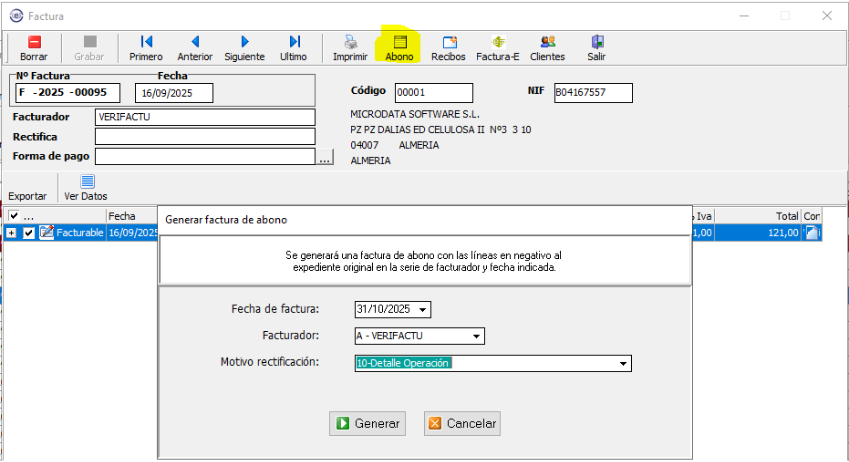Jump to the Ultimo last invoice
The height and width of the screenshot is (462, 849).
click(x=294, y=43)
